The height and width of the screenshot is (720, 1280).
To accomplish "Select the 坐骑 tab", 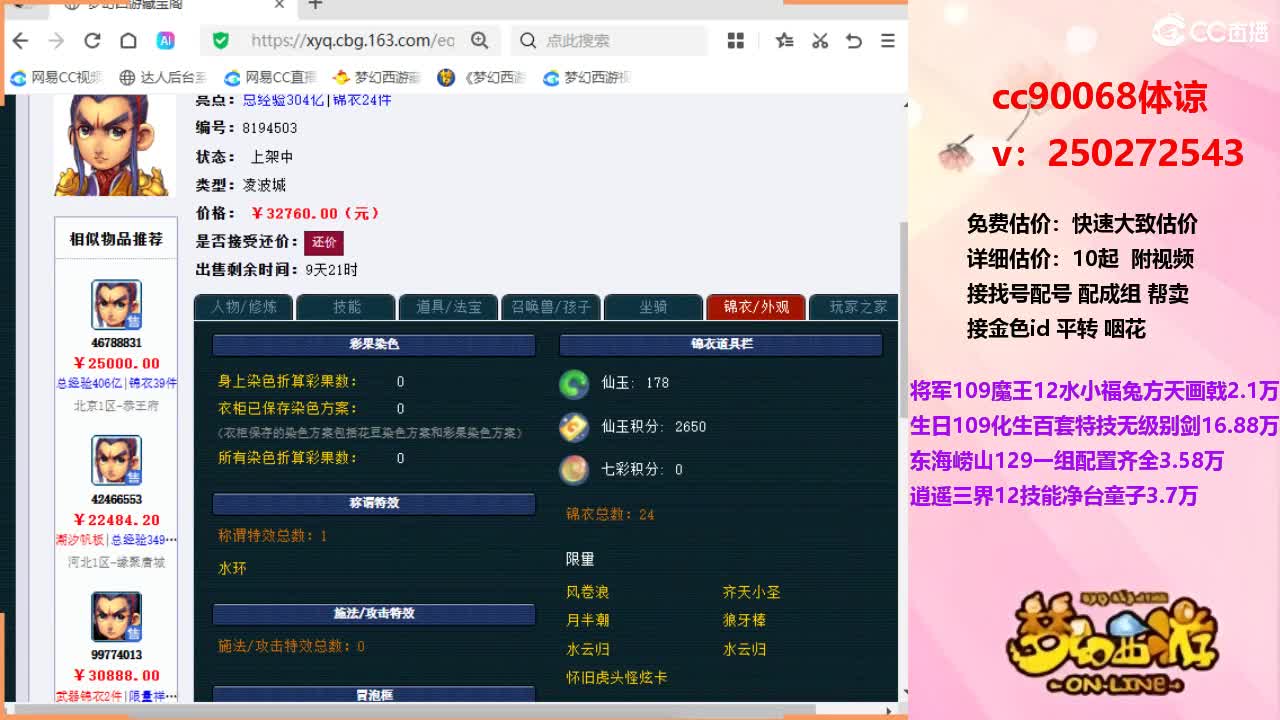I will click(653, 307).
